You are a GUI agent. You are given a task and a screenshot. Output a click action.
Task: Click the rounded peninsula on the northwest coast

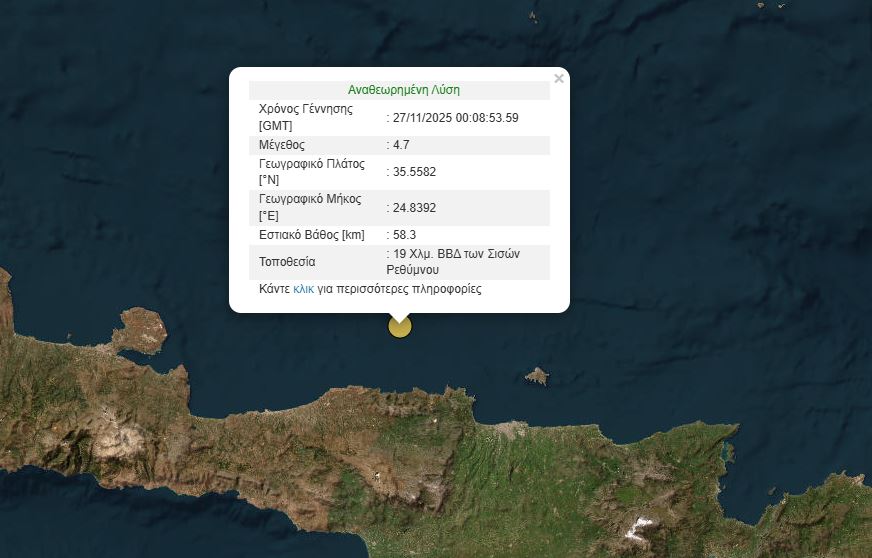140,330
